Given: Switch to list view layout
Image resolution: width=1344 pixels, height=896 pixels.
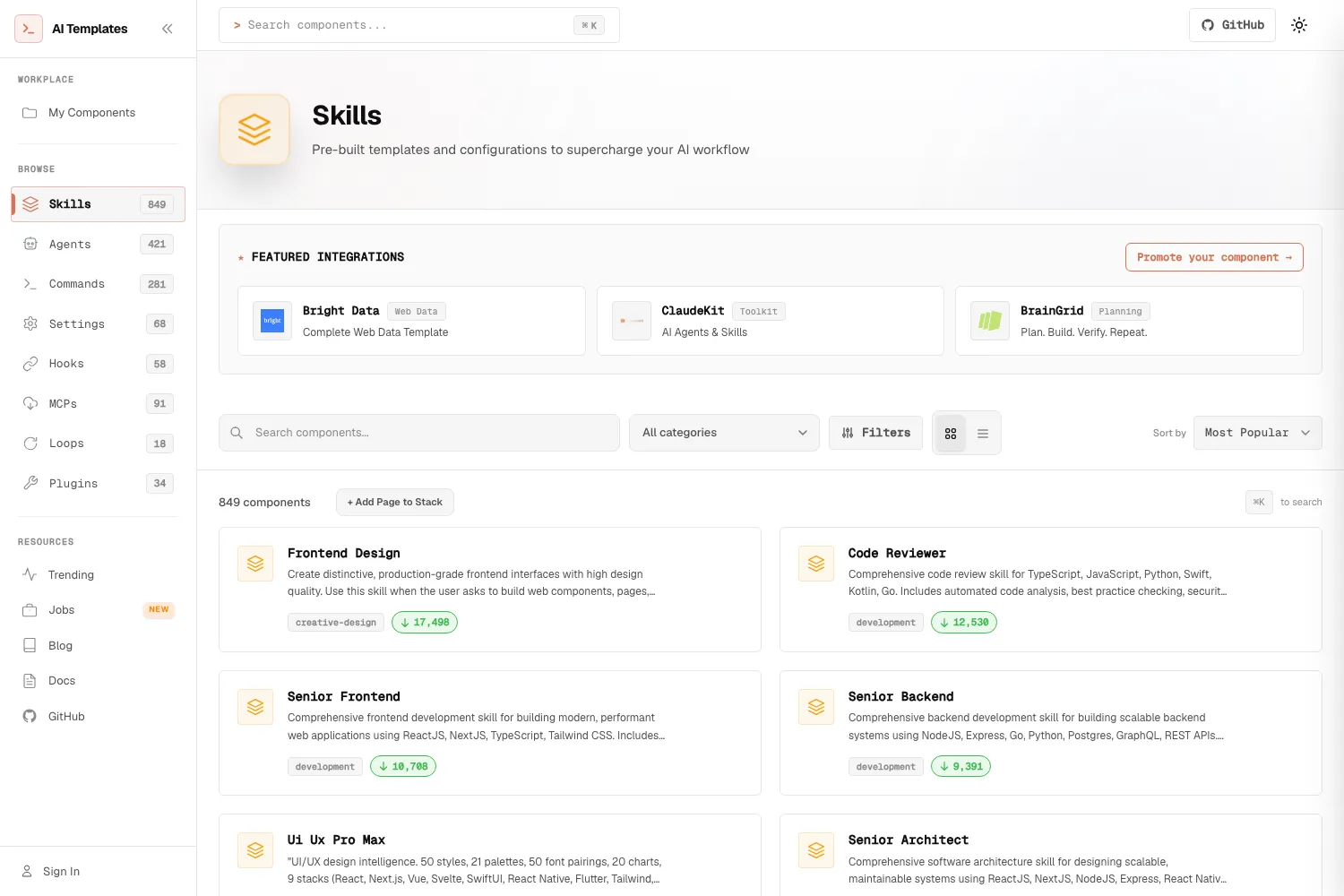Looking at the screenshot, I should [x=983, y=434].
